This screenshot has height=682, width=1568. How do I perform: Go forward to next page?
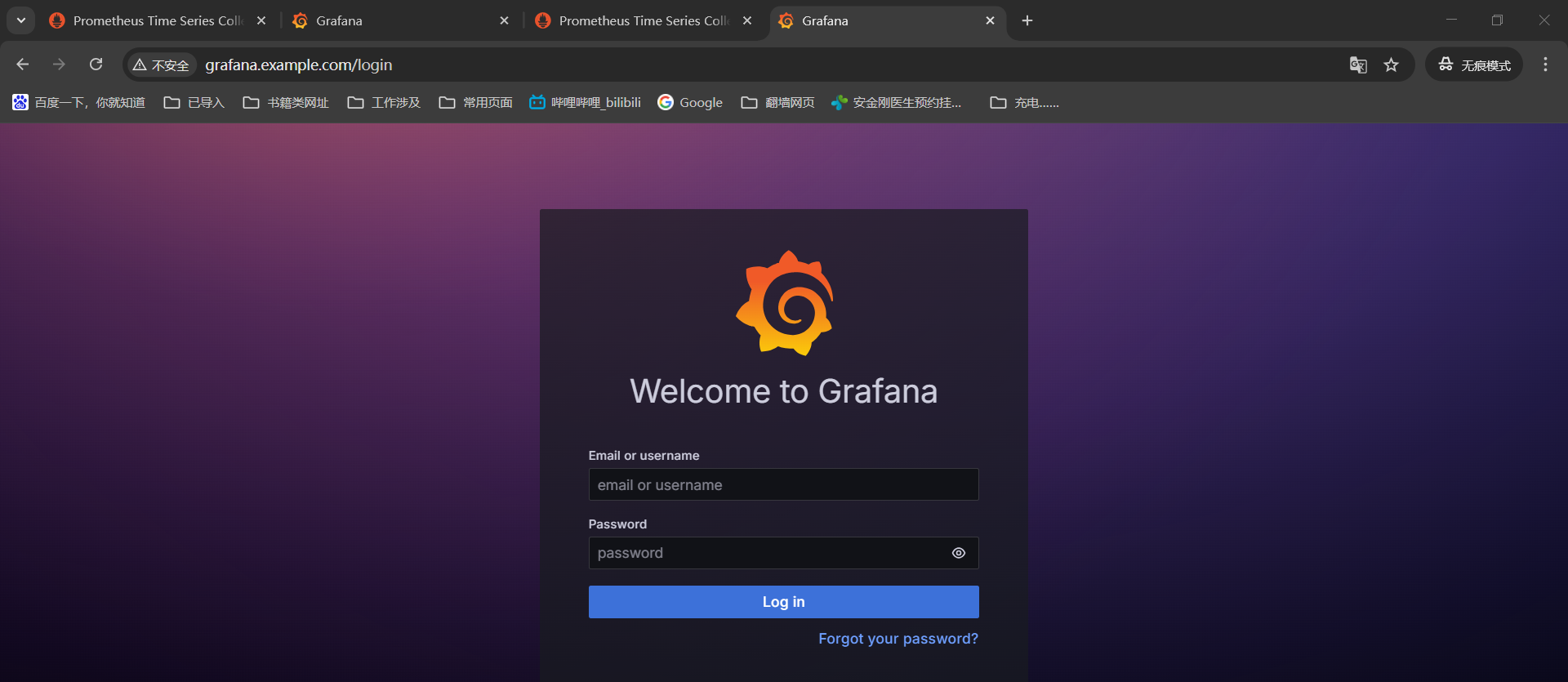pyautogui.click(x=59, y=65)
